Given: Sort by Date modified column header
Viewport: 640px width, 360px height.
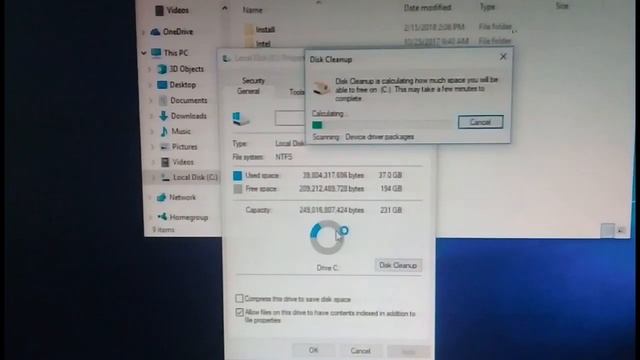Looking at the screenshot, I should (427, 7).
